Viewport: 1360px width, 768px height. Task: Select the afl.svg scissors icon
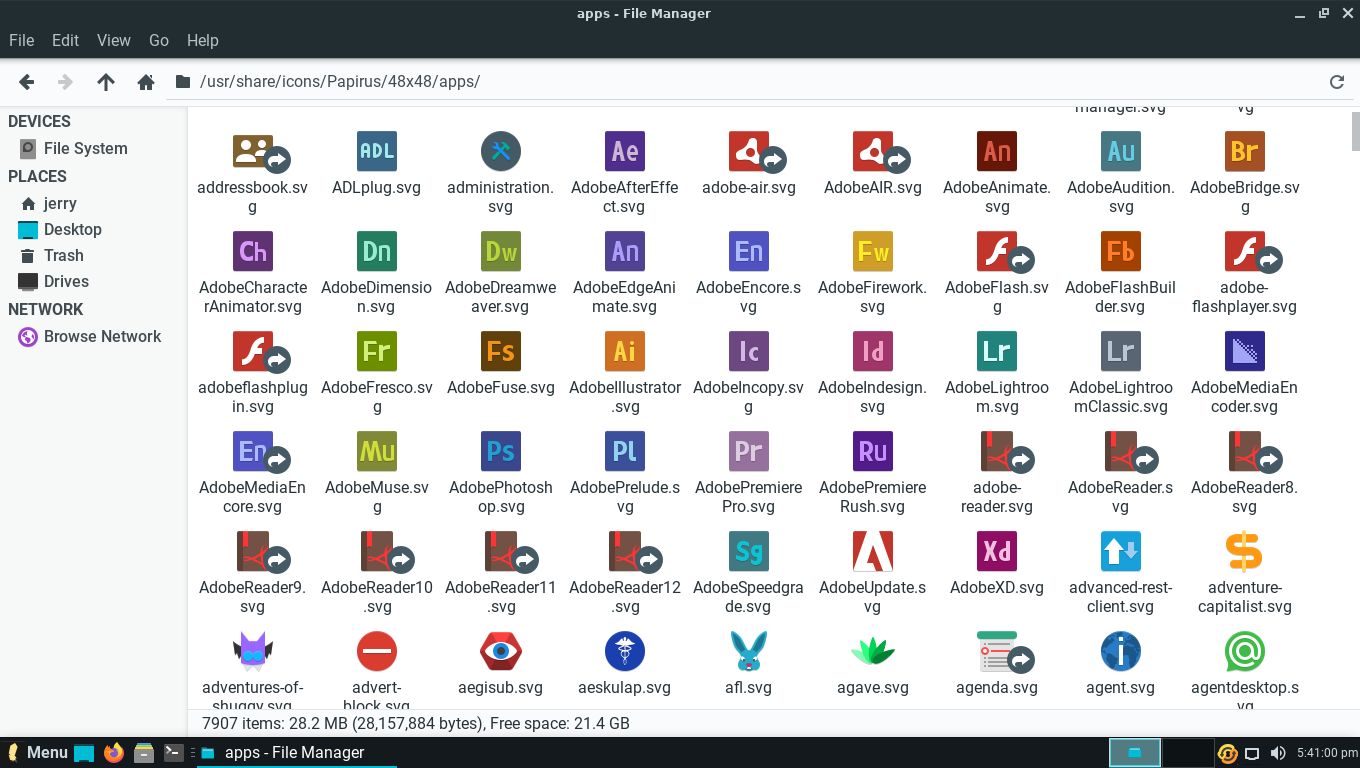coord(748,651)
